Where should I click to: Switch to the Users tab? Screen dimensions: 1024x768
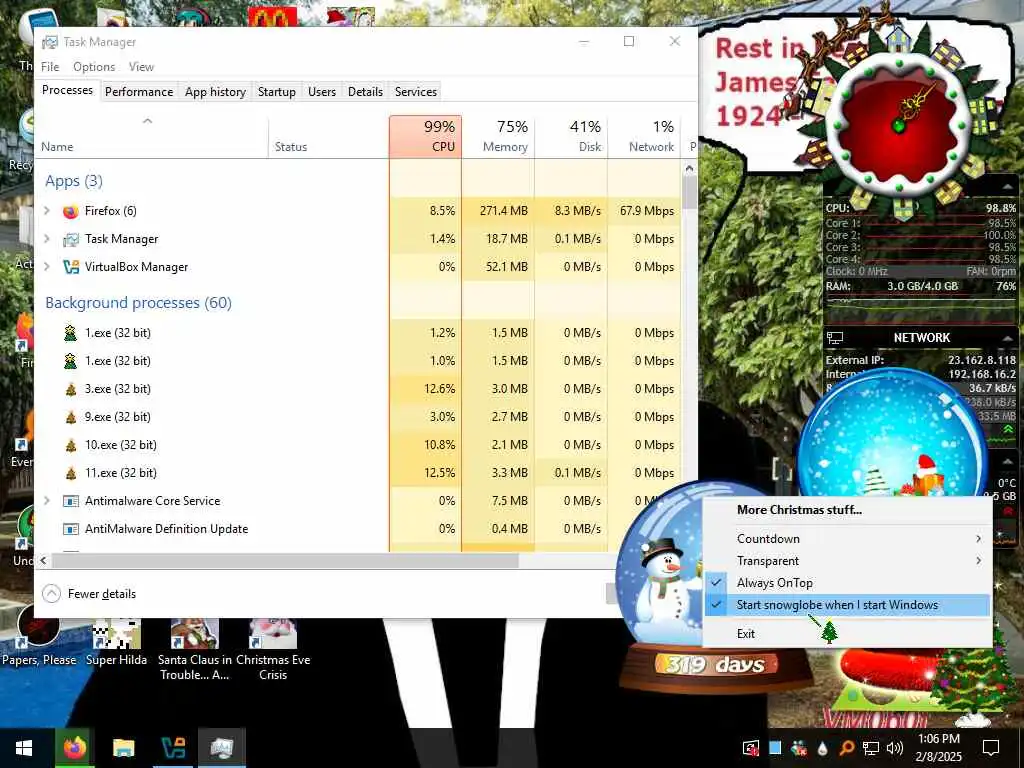(322, 92)
